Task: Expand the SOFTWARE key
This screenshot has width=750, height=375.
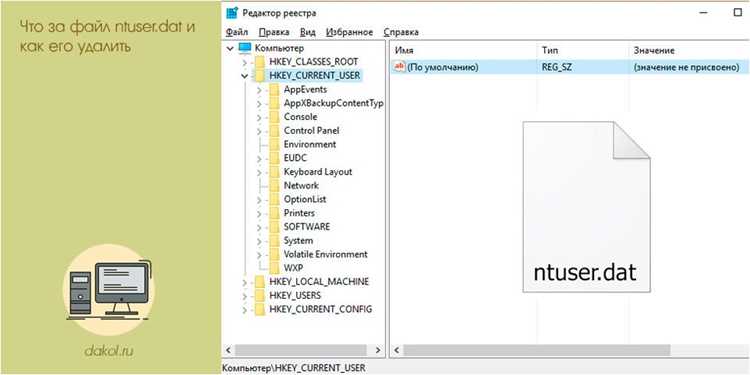Action: (259, 227)
